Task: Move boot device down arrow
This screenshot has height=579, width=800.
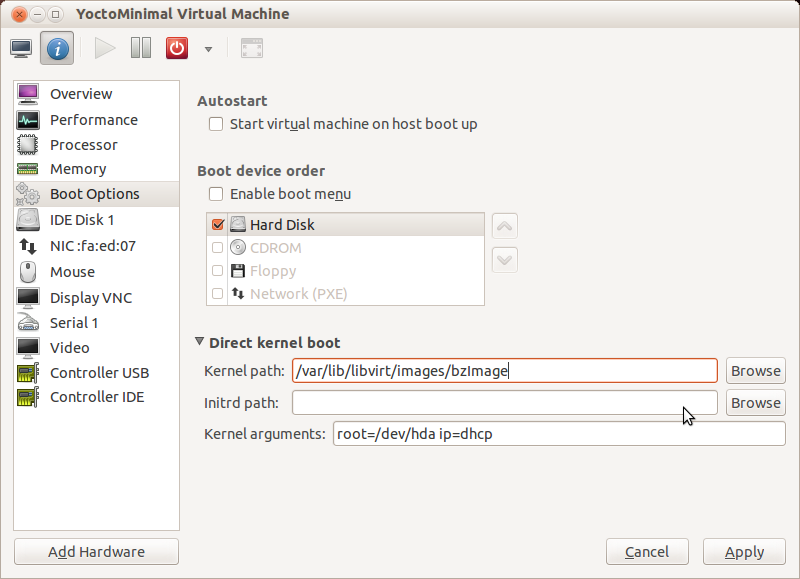Action: point(505,260)
